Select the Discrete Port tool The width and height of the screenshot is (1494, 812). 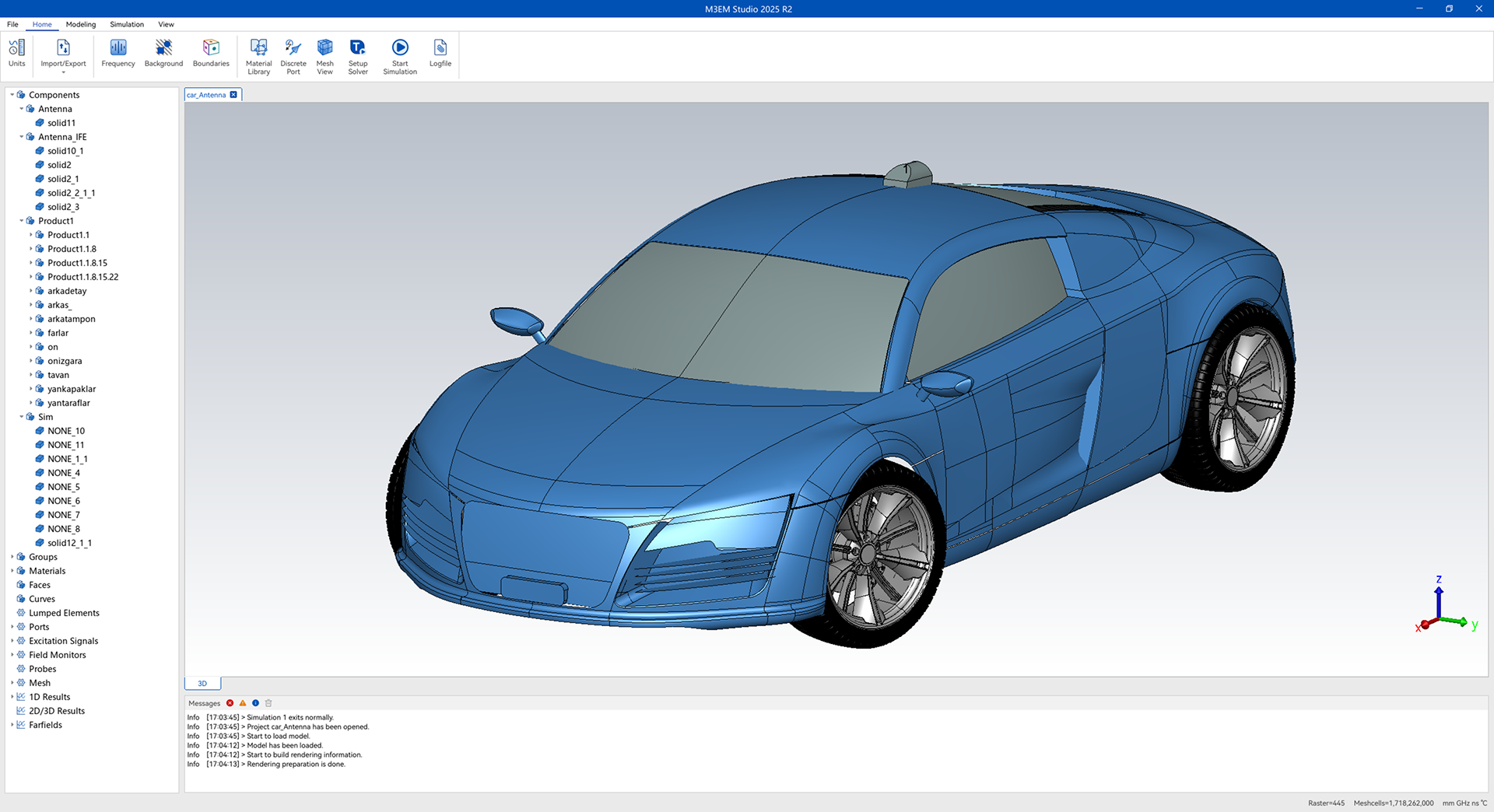point(293,57)
